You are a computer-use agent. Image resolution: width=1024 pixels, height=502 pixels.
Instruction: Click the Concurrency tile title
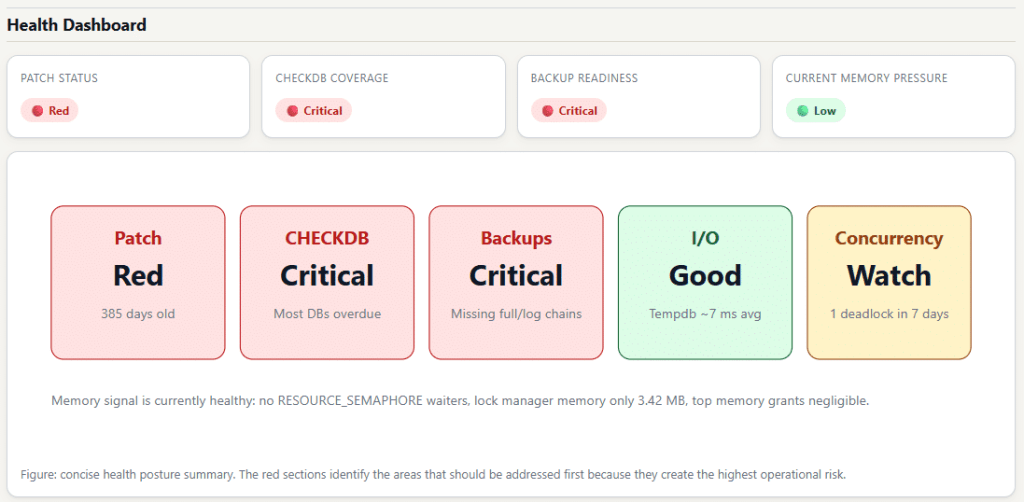point(889,238)
